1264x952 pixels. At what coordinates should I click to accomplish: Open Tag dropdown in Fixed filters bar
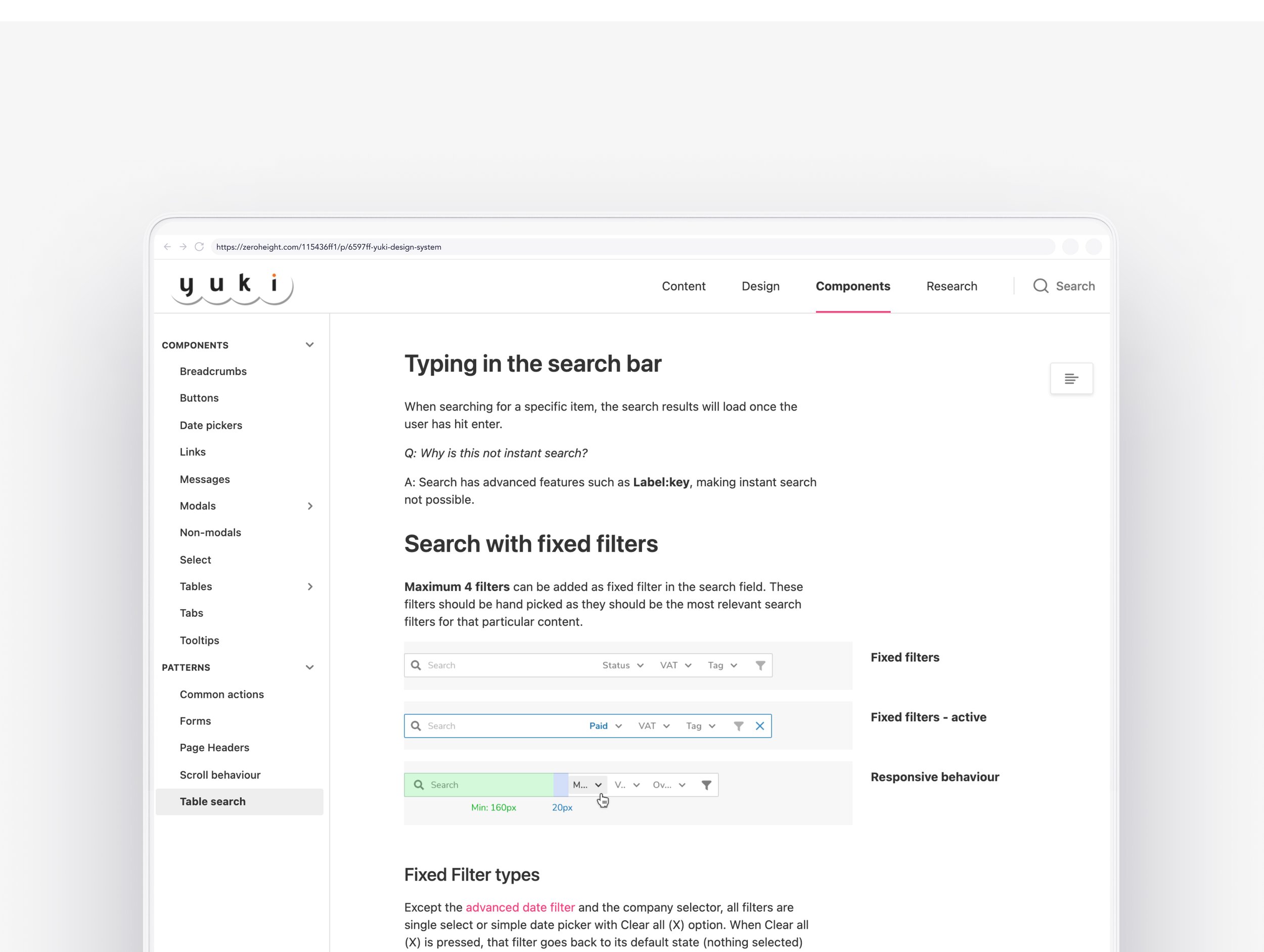[723, 665]
